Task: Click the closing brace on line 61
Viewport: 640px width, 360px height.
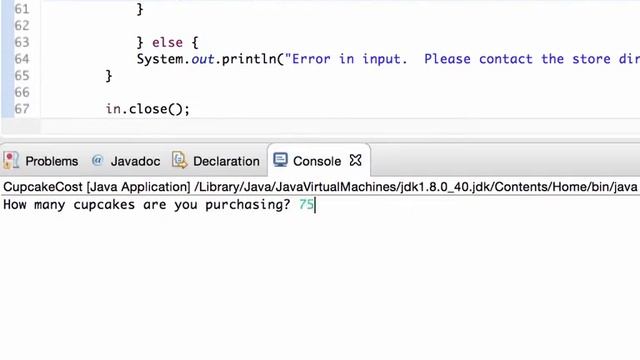Action: click(140, 9)
